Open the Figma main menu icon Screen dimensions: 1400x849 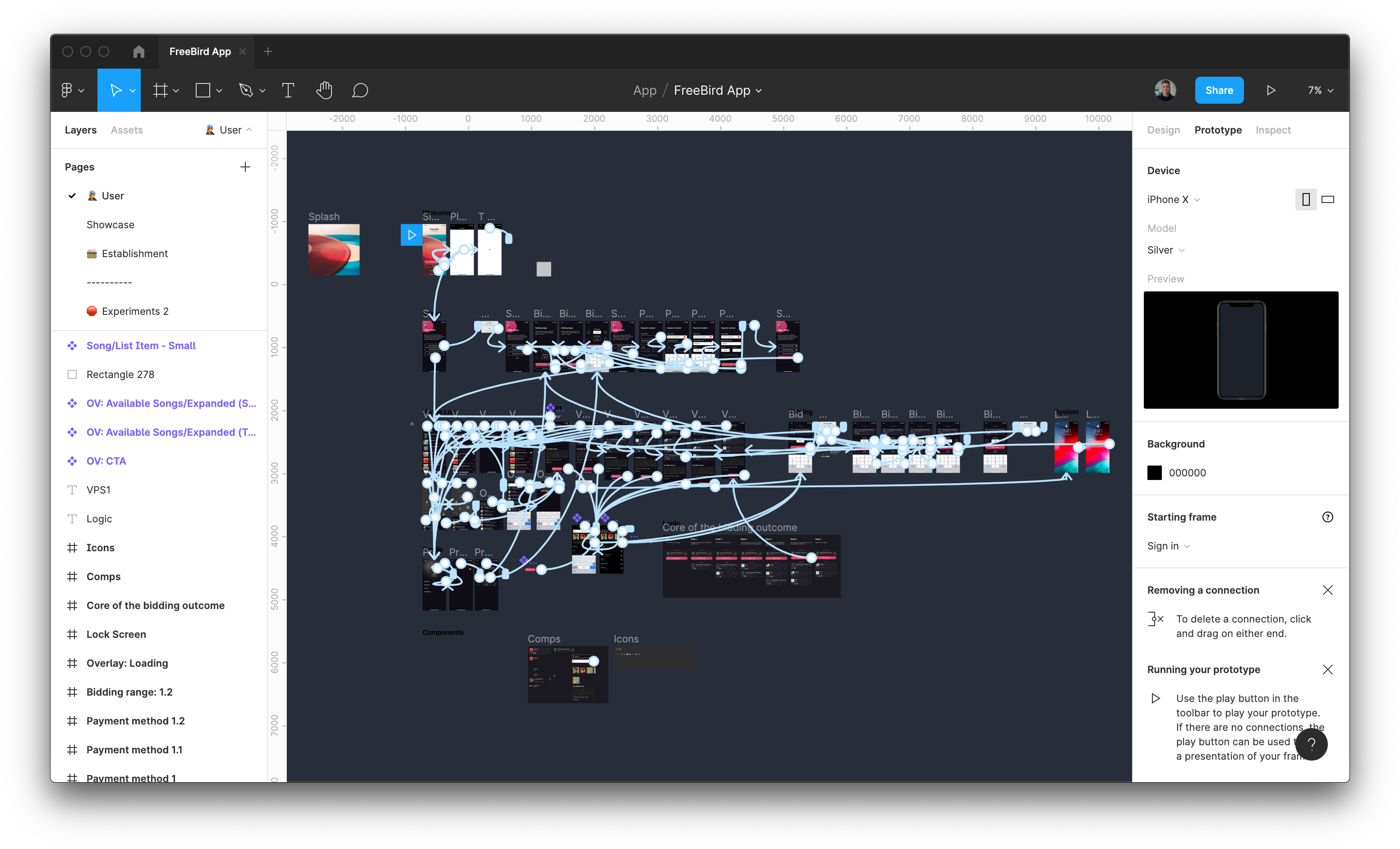click(x=66, y=90)
